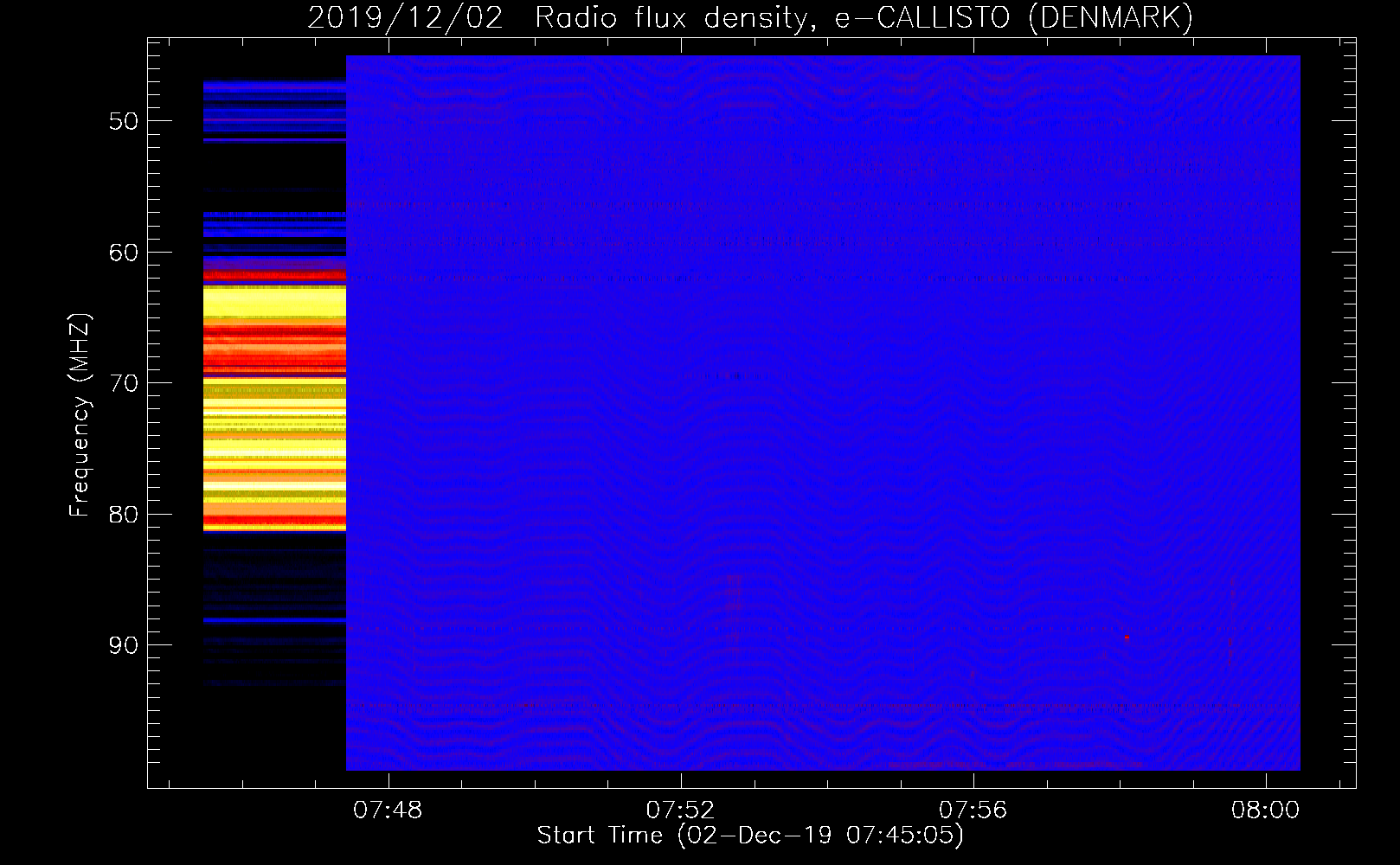Click the plot title "Radio flux density, e-CALLISTO (DENMARK)"
1400x865 pixels.
864,17
